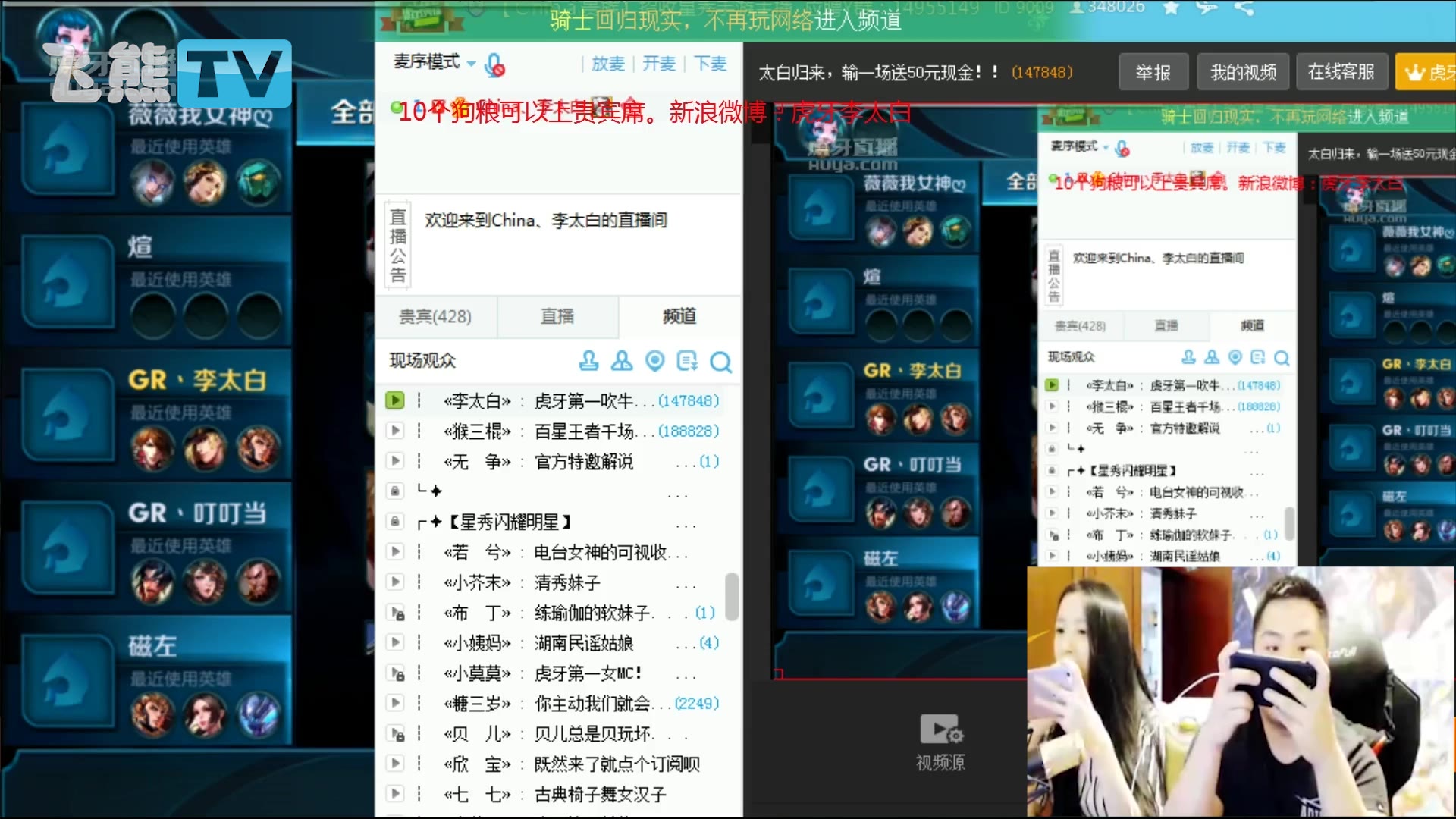Click first recent hero of GR丶李太白
Screen dimensions: 1456x819
[152, 449]
